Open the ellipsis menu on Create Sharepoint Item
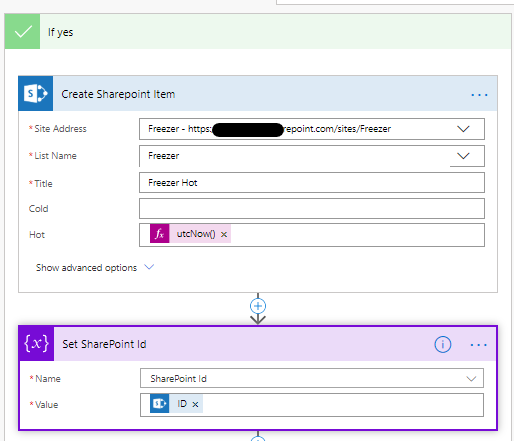The image size is (514, 441). [x=479, y=95]
